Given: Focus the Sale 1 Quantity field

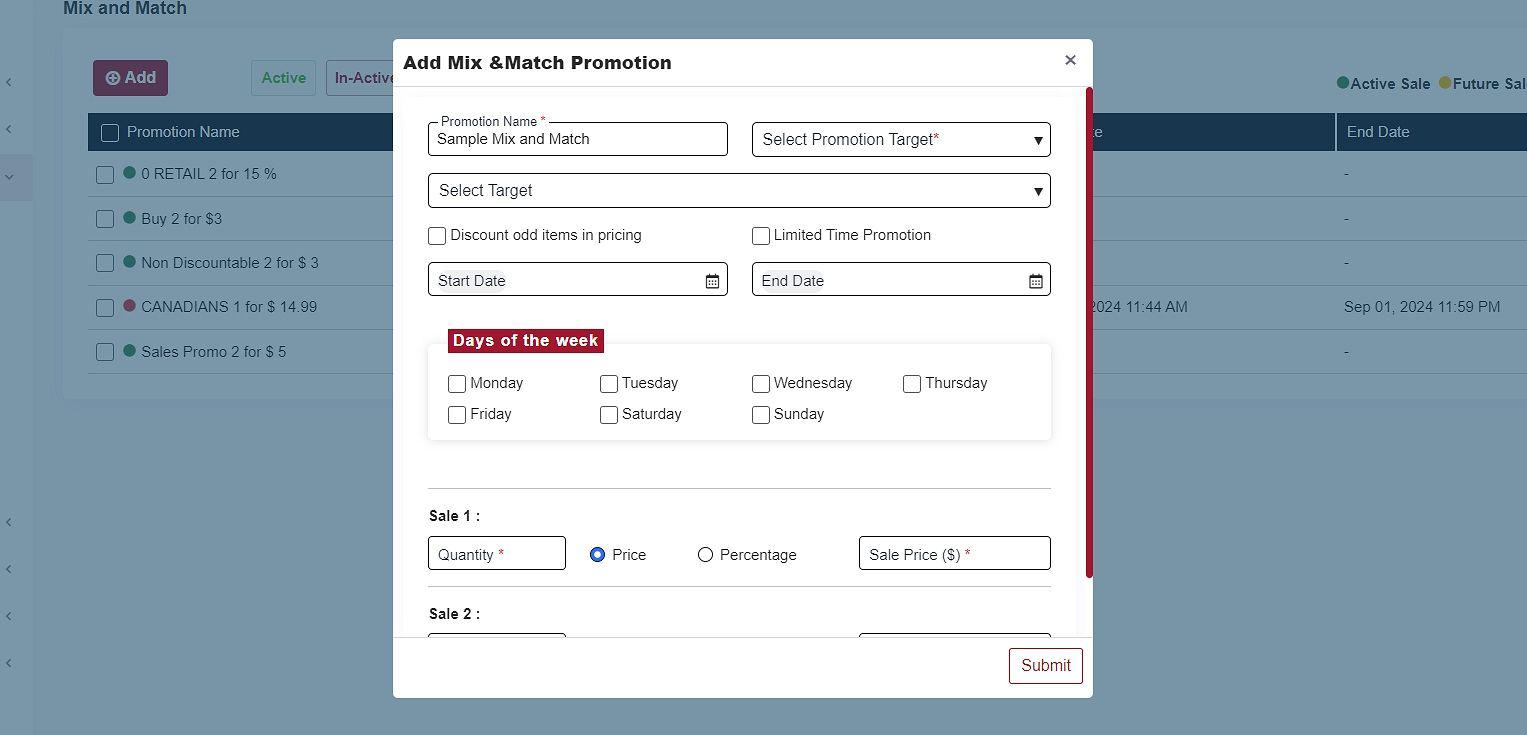Looking at the screenshot, I should pos(496,554).
